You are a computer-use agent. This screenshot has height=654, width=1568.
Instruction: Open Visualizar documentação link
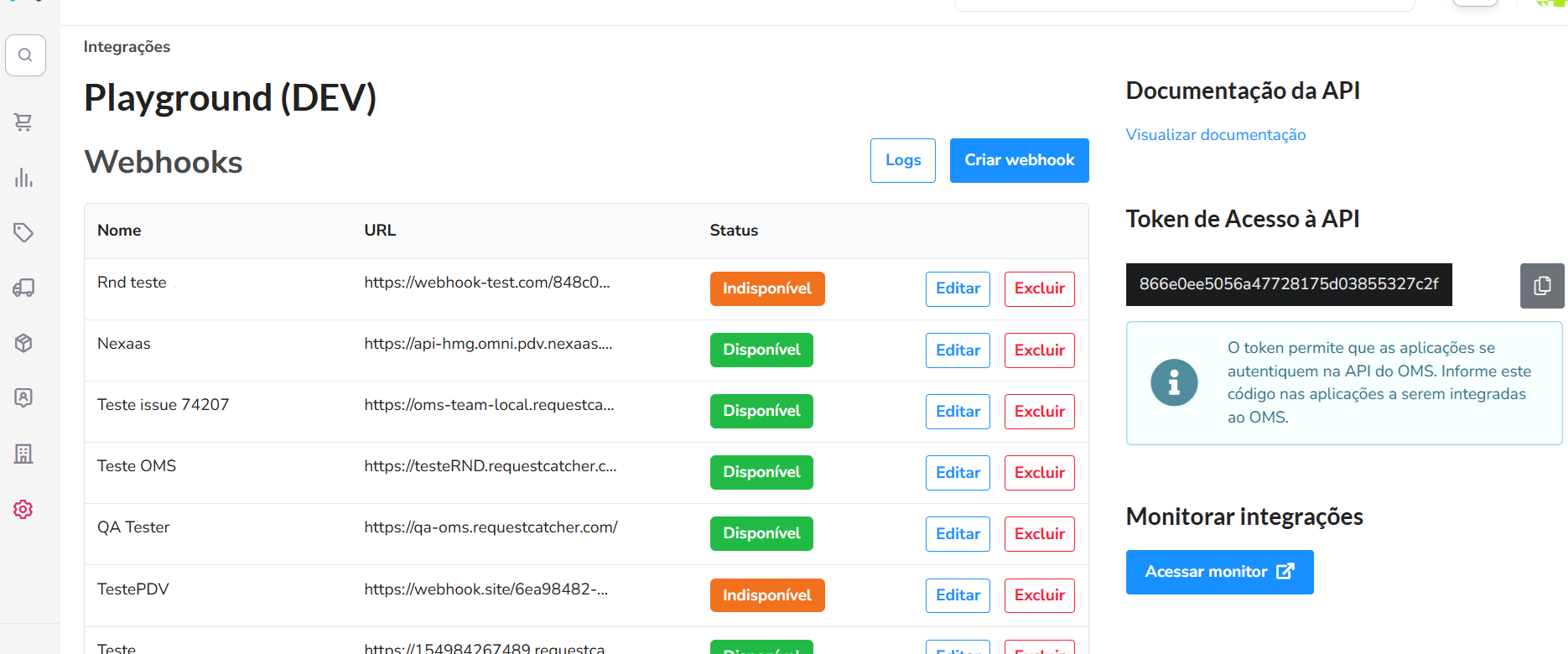[1216, 135]
